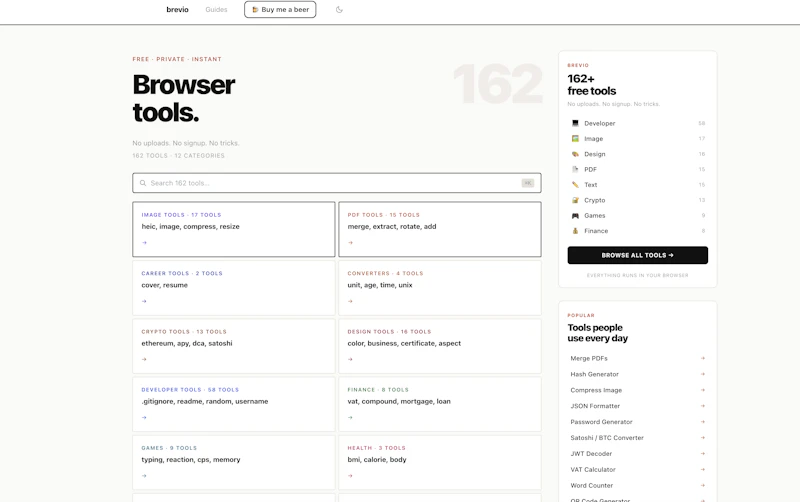The width and height of the screenshot is (800, 502).
Task: Click the arrow in Career Tools card
Action: pos(144,302)
